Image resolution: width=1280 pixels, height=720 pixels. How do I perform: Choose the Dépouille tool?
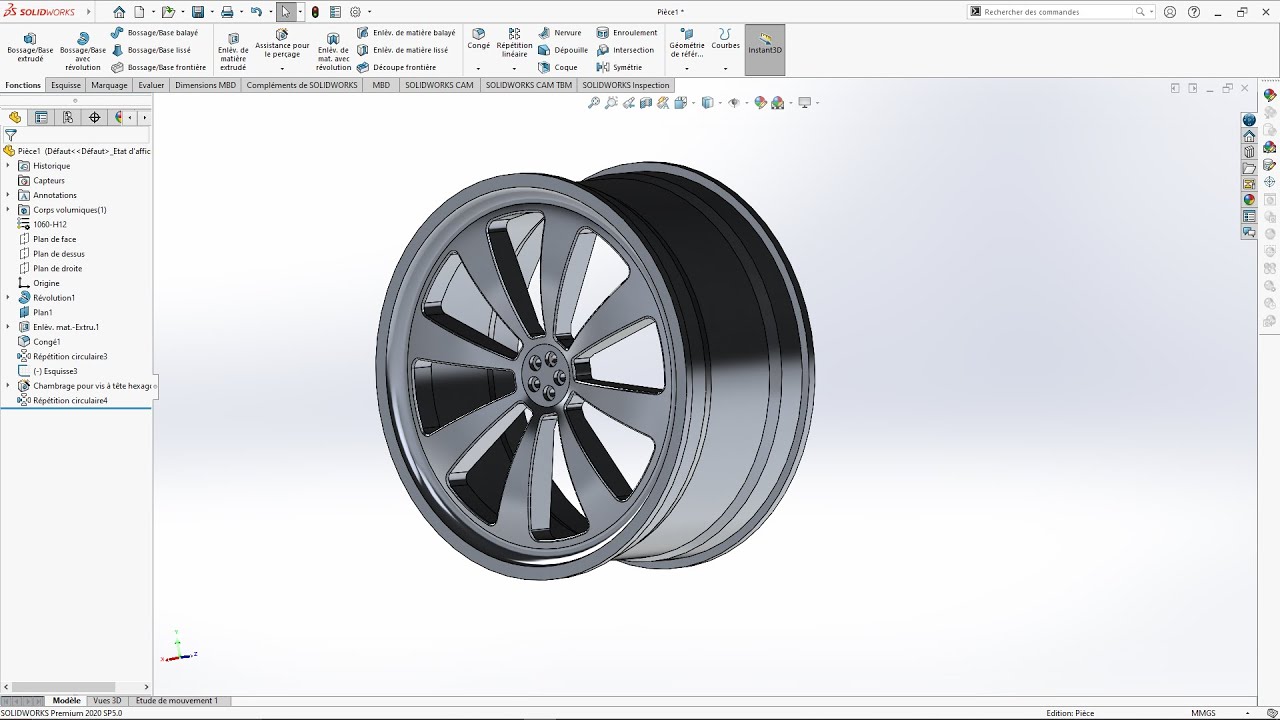563,50
